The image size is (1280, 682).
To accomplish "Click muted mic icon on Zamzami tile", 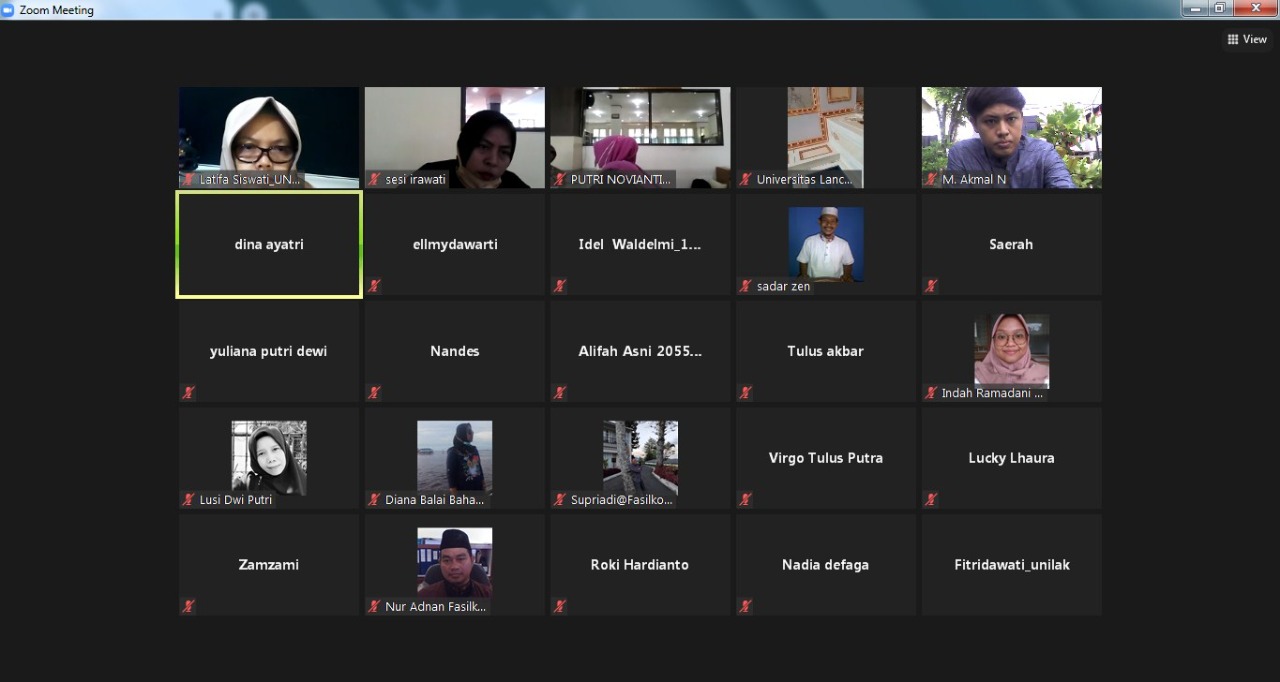I will (188, 606).
